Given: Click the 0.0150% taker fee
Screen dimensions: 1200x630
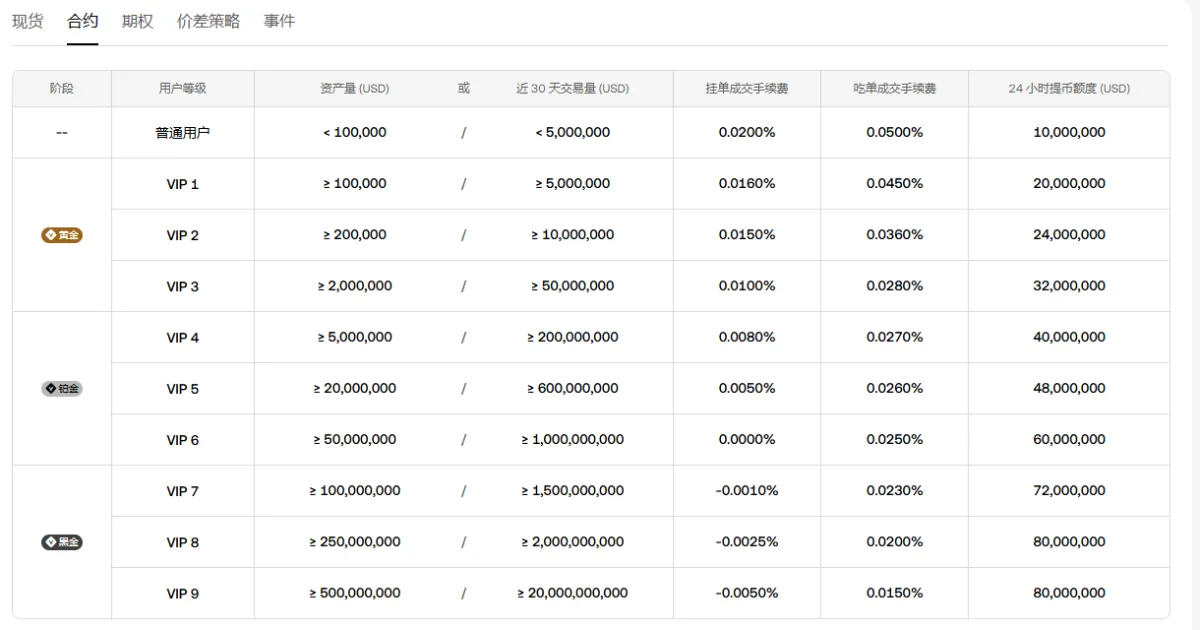Looking at the screenshot, I should pyautogui.click(x=895, y=593).
